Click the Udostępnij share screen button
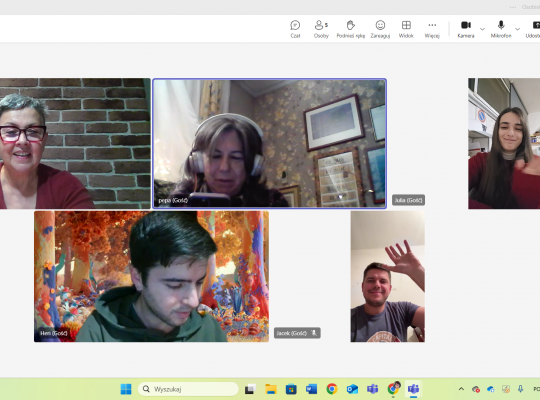The height and width of the screenshot is (400, 540). (533, 29)
